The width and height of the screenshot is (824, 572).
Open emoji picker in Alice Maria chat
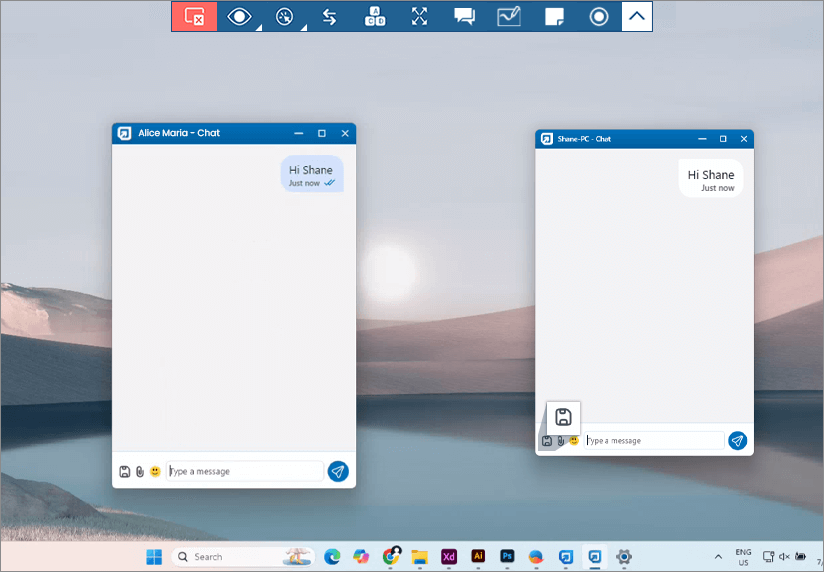[x=155, y=471]
